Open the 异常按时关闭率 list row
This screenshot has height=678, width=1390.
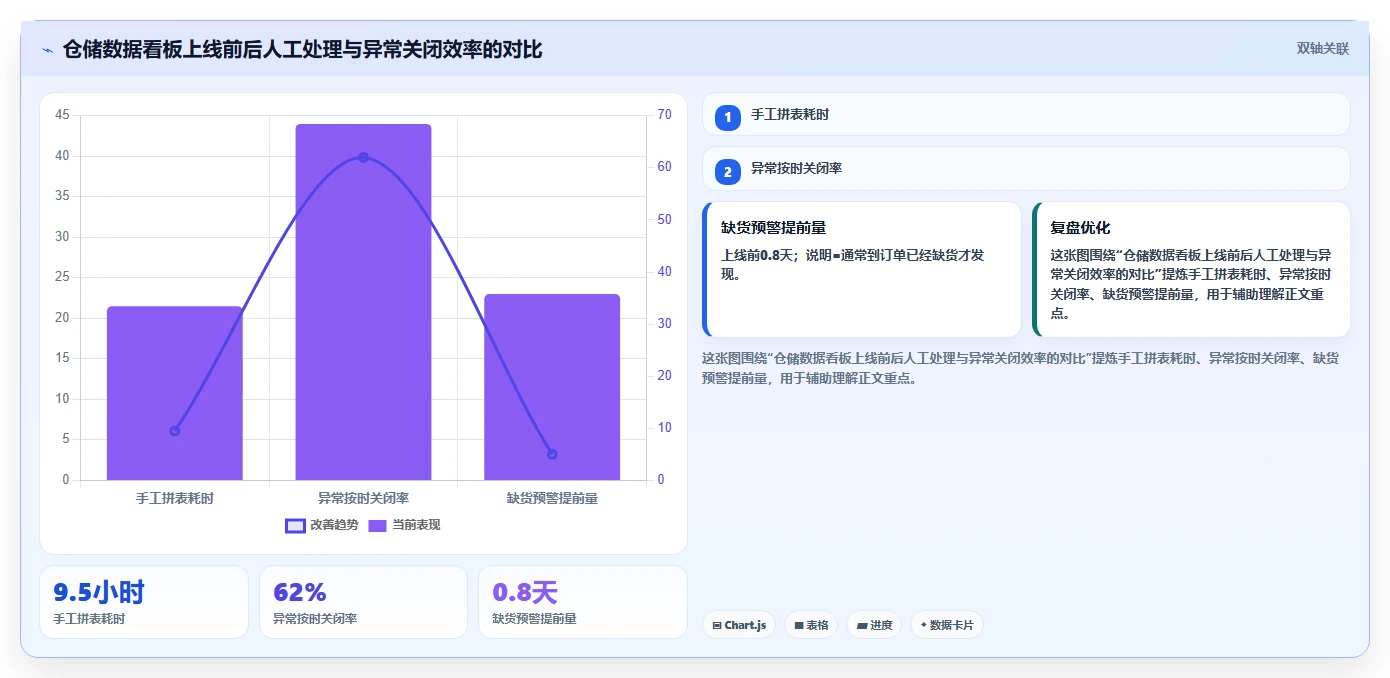[x=1026, y=169]
